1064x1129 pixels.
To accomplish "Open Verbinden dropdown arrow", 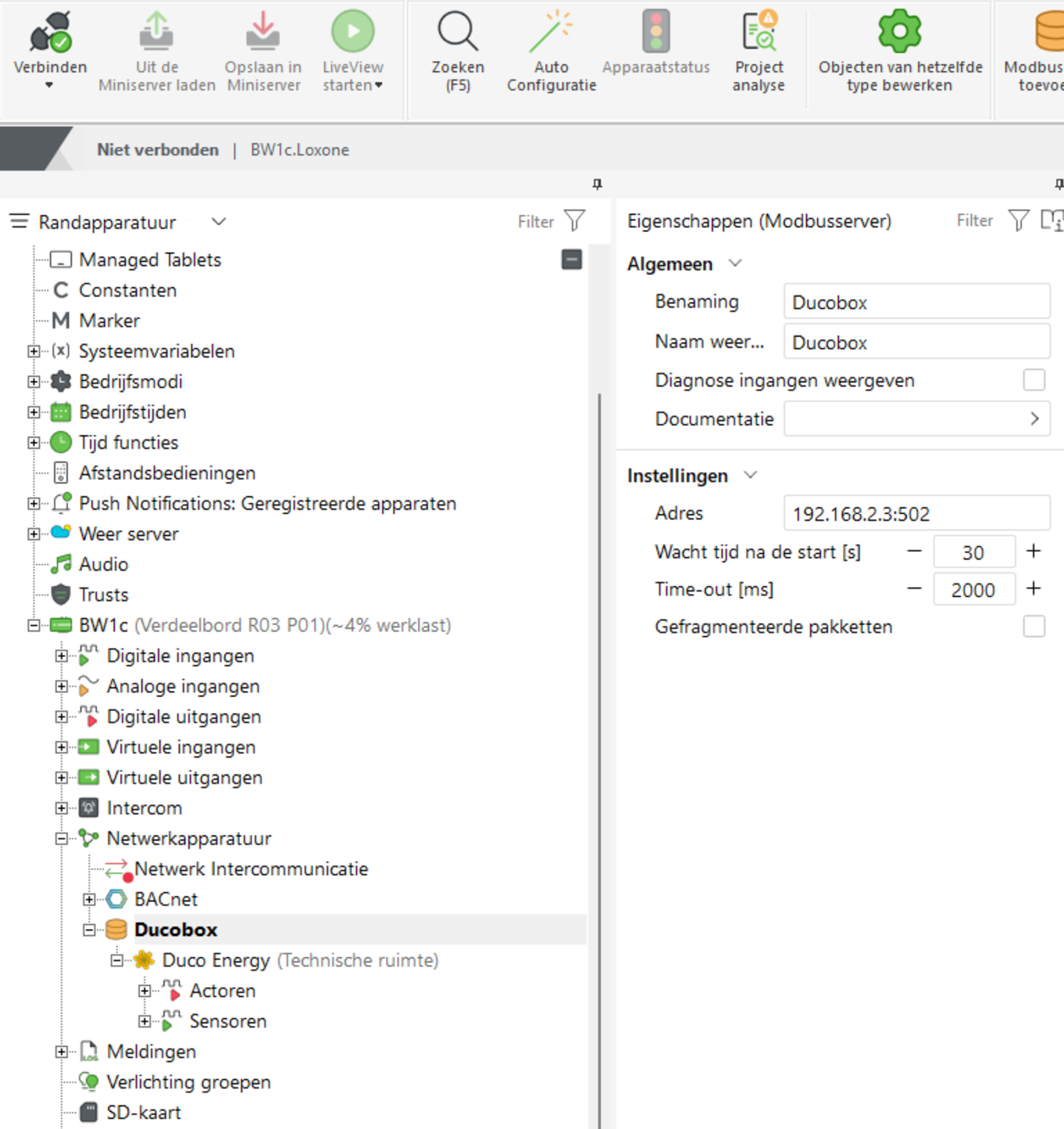I will click(49, 85).
